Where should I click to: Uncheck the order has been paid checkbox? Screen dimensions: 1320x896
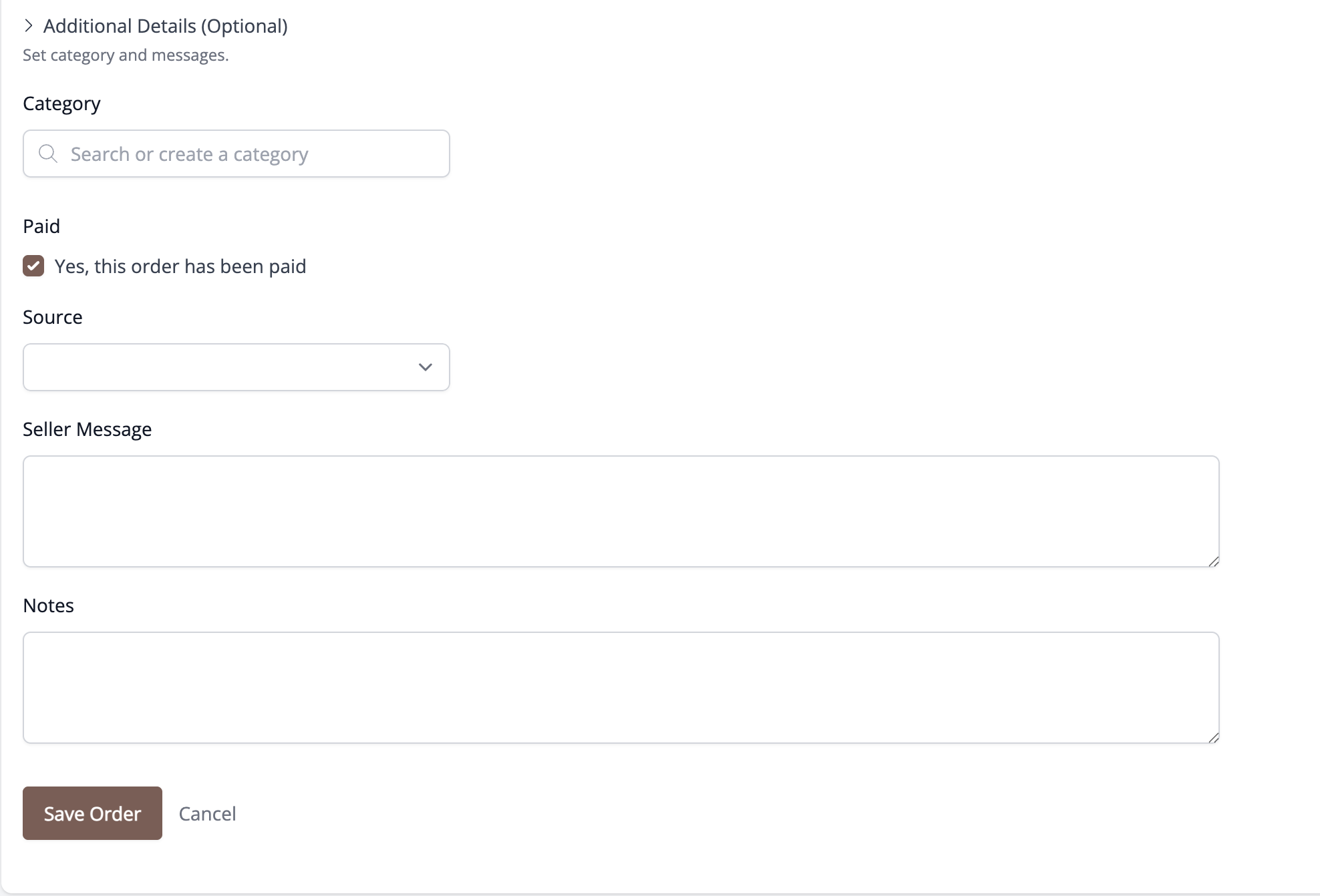click(x=33, y=266)
